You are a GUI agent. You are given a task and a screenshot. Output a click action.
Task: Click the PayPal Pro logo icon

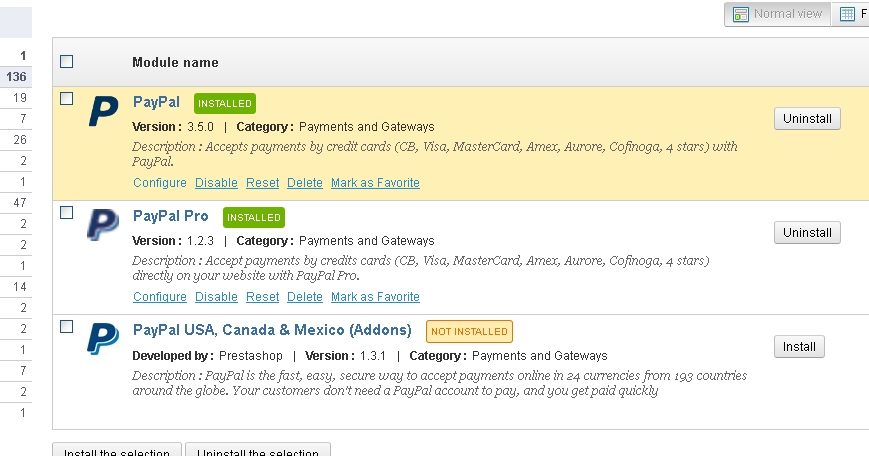point(103,225)
